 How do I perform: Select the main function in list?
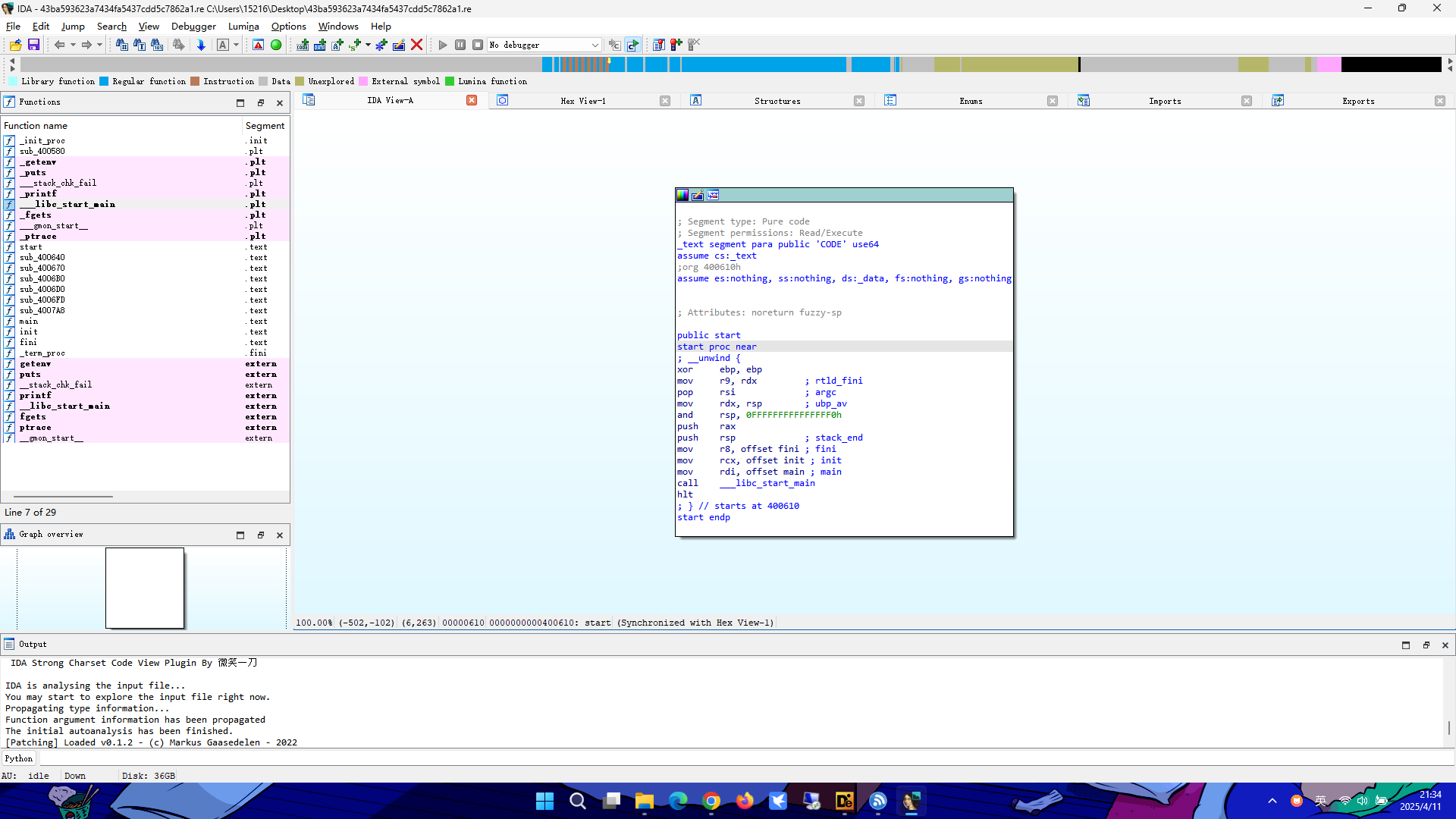coord(29,321)
